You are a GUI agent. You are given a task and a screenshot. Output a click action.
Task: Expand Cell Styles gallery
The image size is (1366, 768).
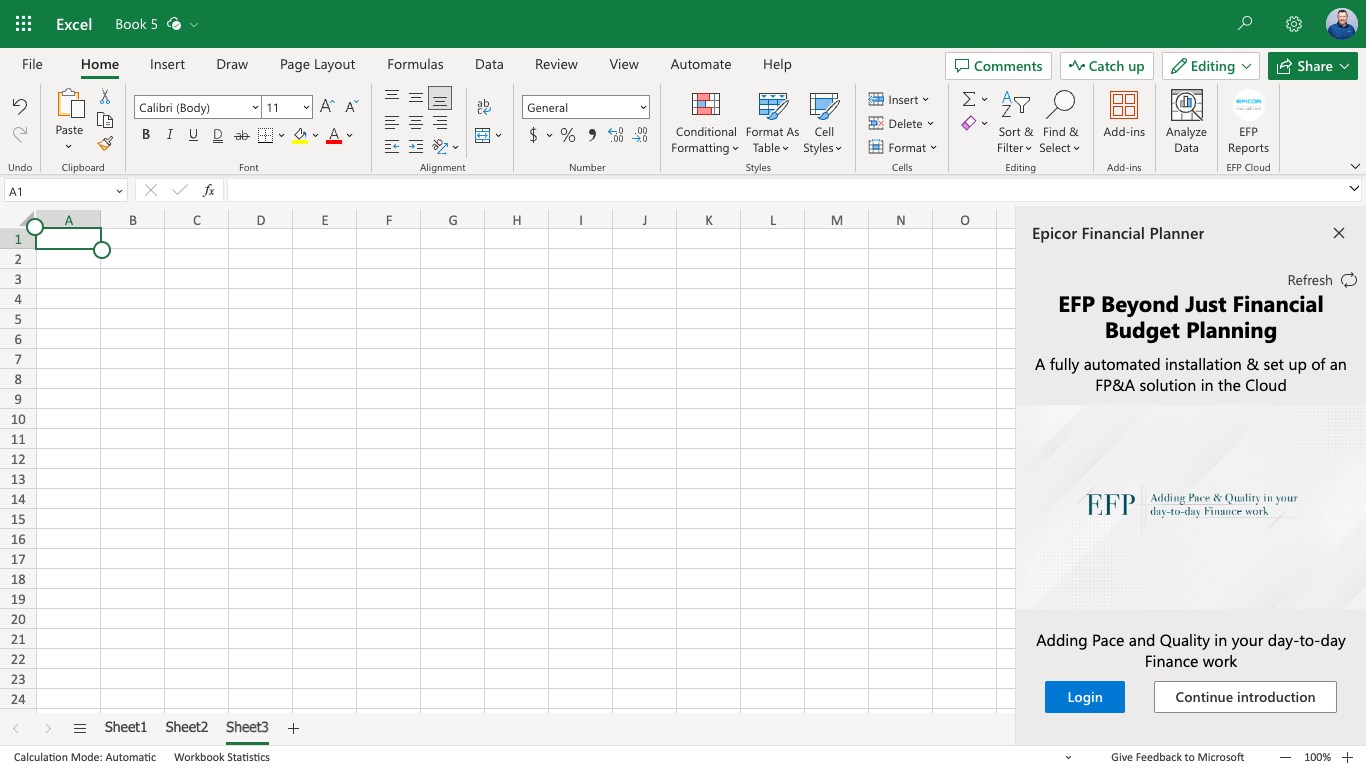(x=823, y=121)
